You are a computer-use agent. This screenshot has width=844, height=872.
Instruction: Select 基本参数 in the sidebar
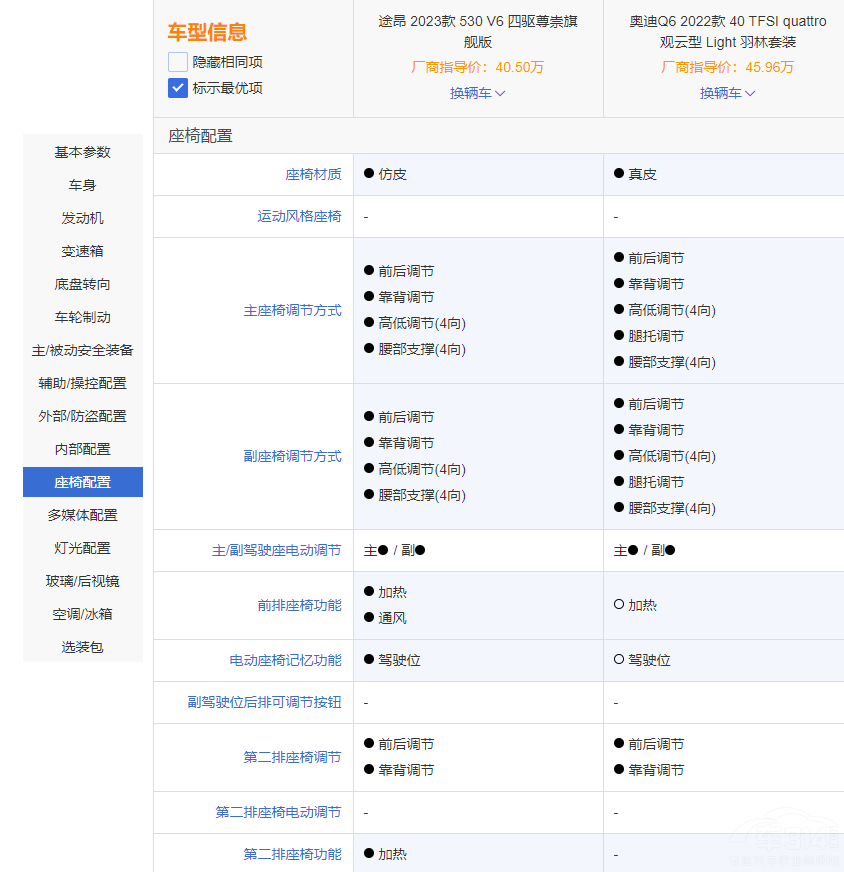click(x=83, y=152)
